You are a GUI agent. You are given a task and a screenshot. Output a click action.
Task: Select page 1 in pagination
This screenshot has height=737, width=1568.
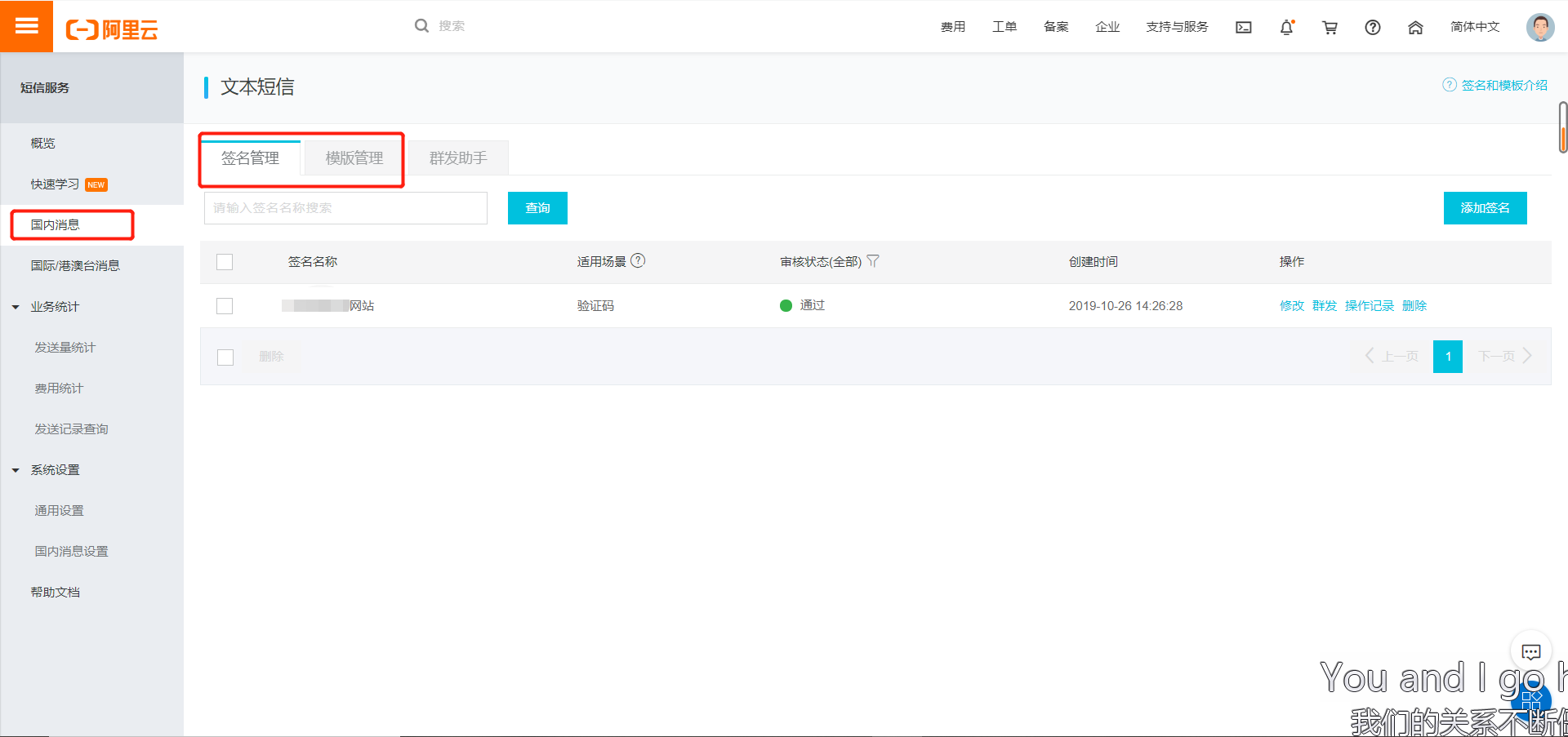click(1448, 357)
